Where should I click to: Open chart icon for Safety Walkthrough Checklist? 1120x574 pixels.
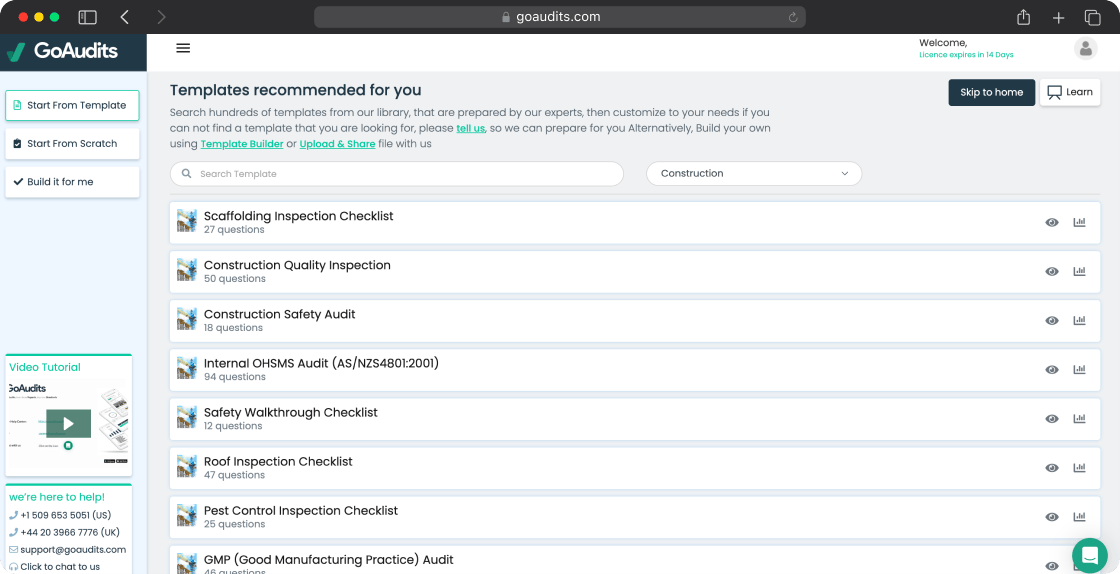(x=1079, y=419)
